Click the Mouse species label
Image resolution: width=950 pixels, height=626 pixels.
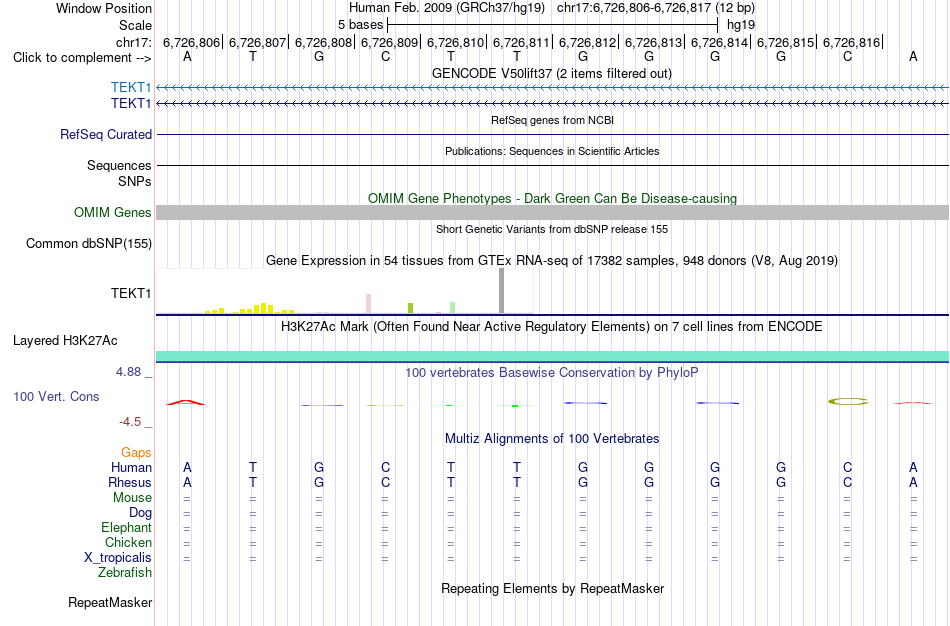(x=132, y=498)
